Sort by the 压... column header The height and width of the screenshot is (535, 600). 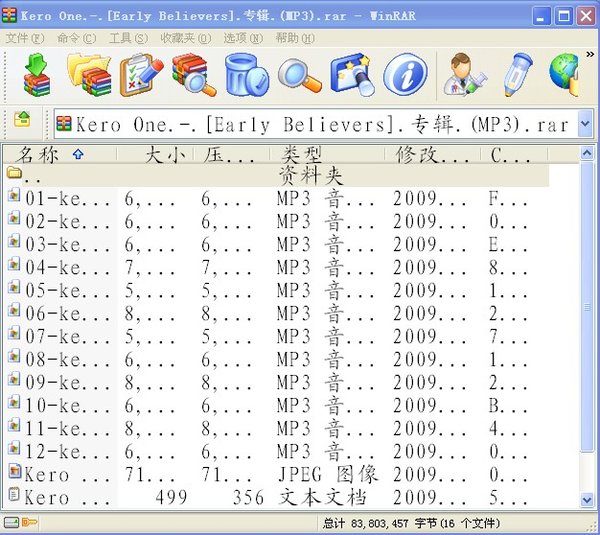[x=232, y=155]
